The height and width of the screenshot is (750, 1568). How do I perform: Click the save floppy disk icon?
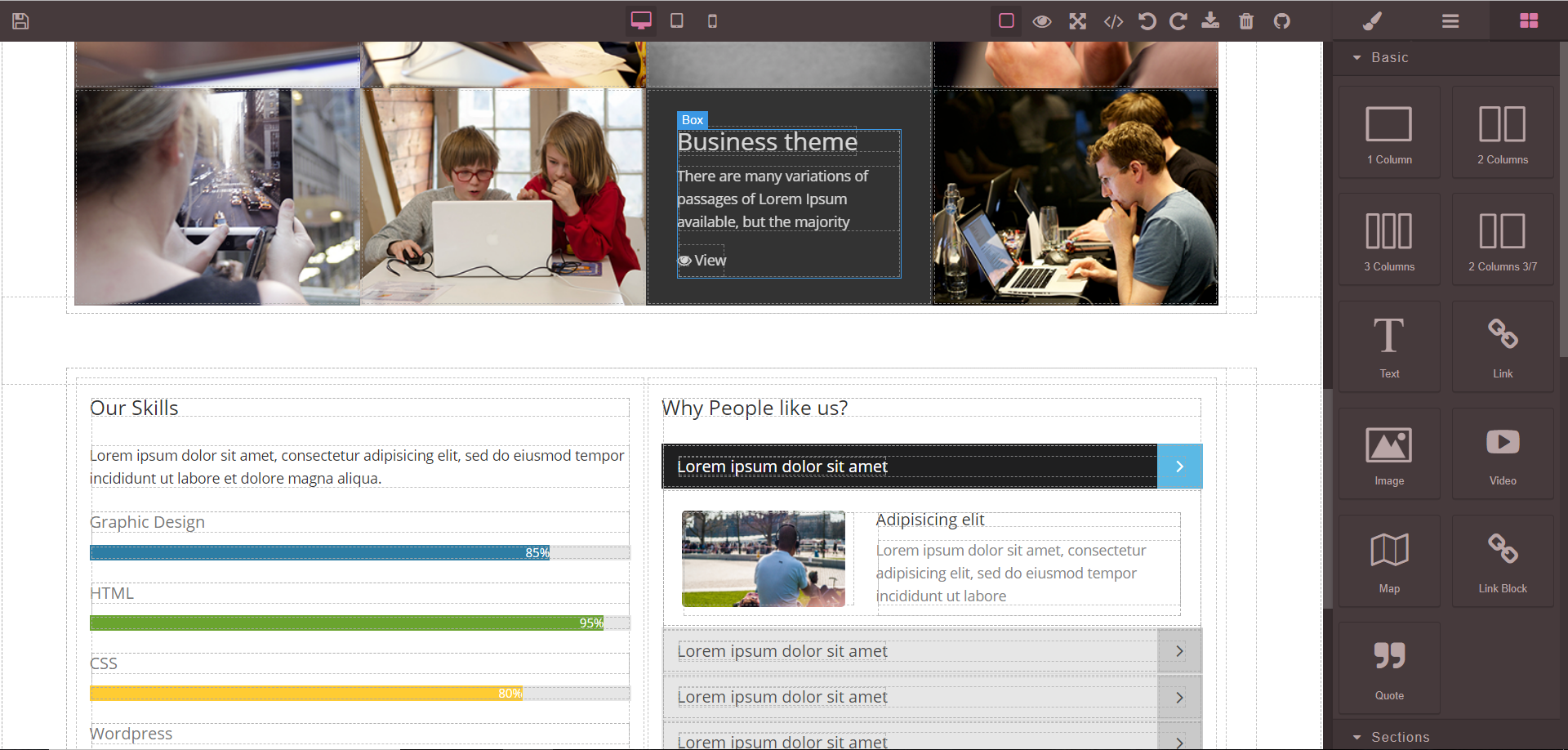(x=20, y=21)
